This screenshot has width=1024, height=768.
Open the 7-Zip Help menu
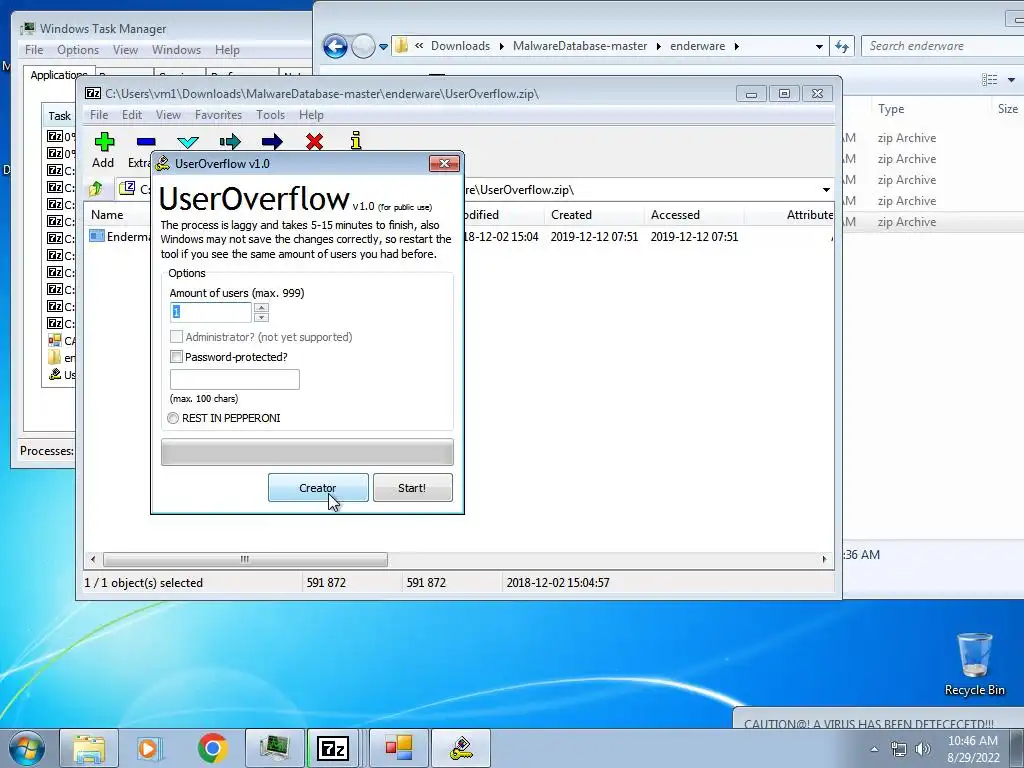312,115
